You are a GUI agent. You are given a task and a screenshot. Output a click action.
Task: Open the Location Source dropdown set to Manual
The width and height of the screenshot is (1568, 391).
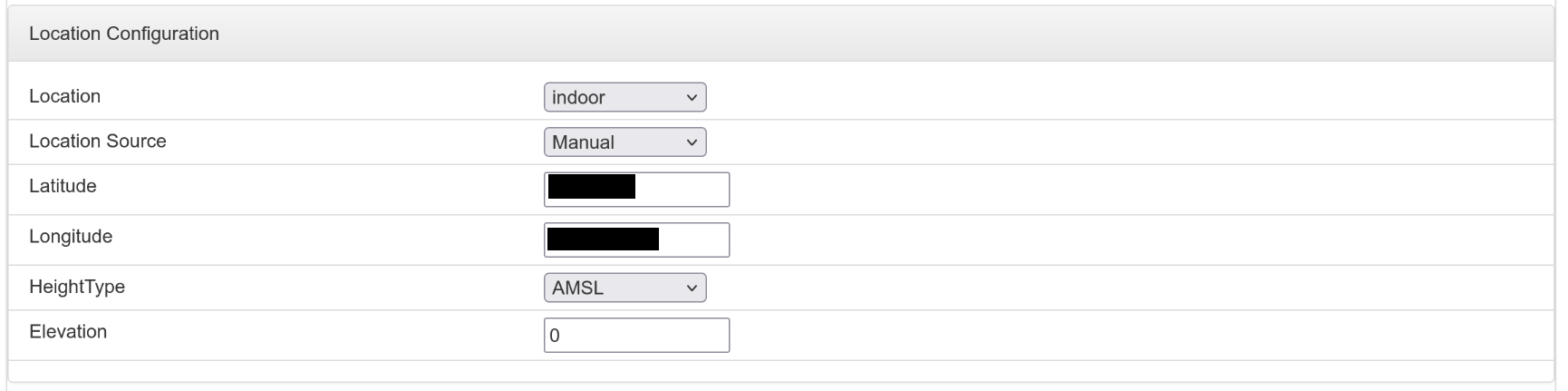coord(624,142)
